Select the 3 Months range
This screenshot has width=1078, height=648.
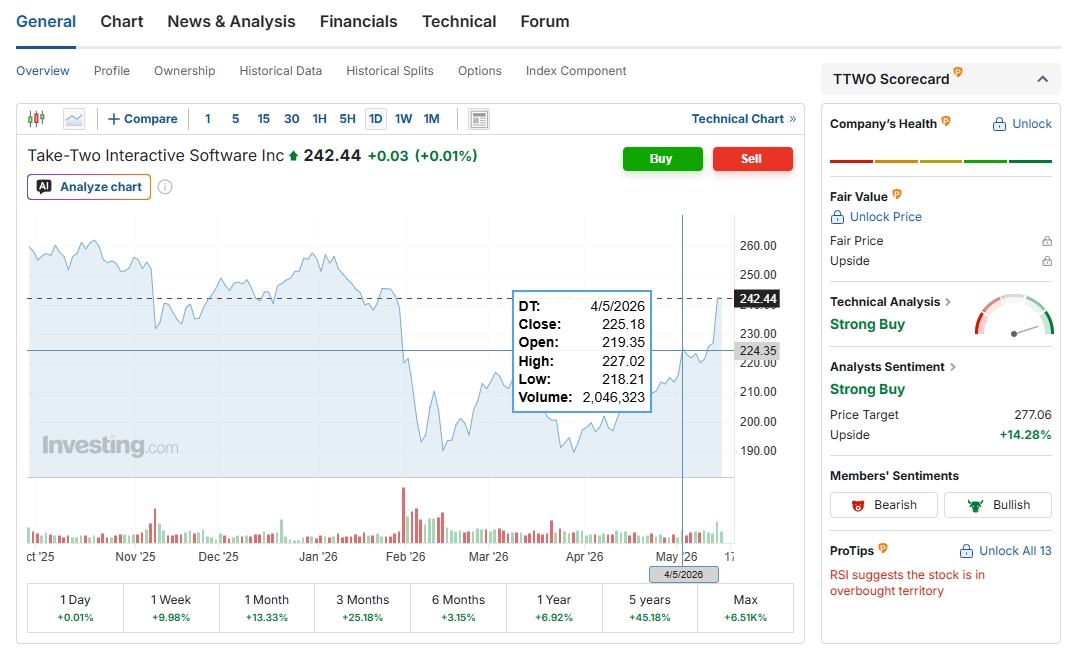tap(362, 608)
